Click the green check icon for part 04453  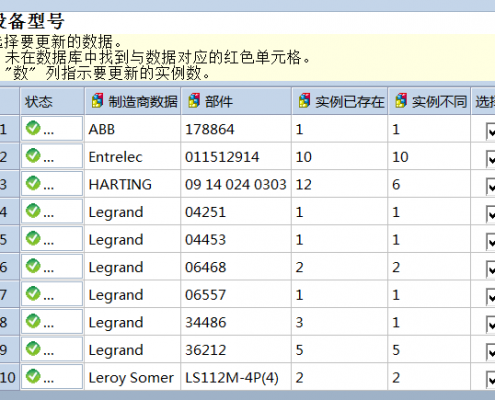(33, 239)
